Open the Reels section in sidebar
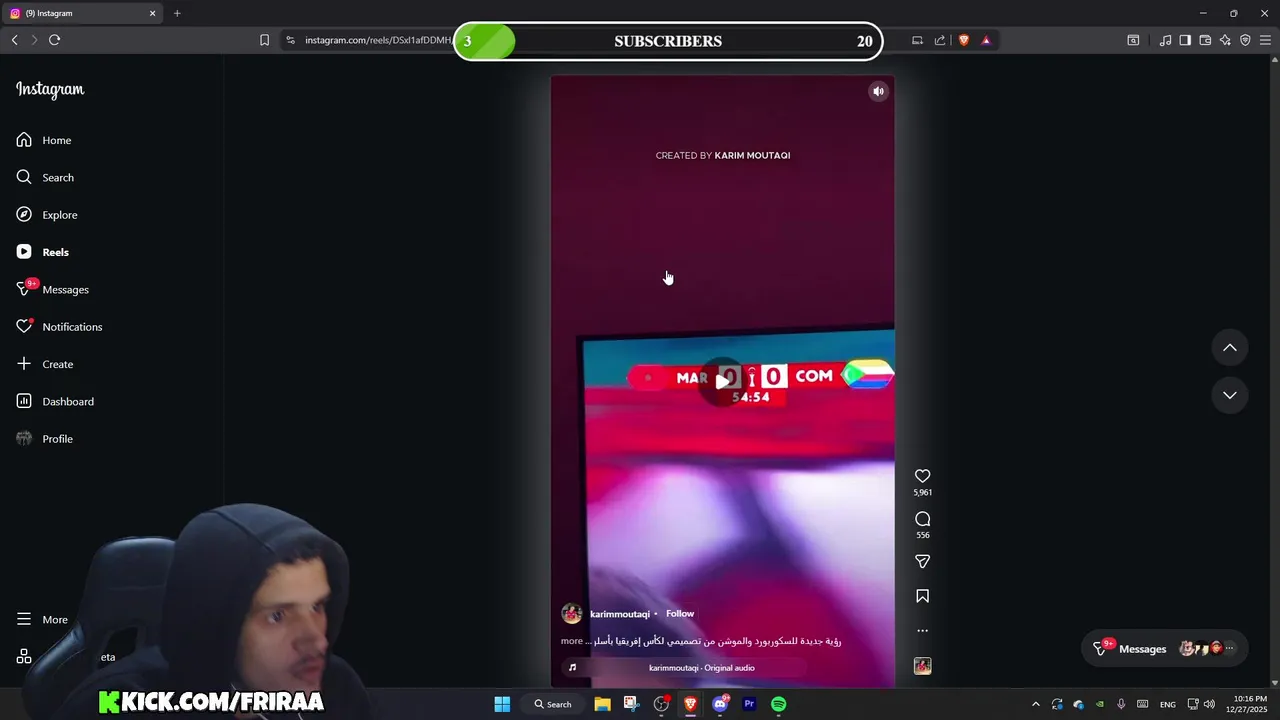 tap(43, 252)
